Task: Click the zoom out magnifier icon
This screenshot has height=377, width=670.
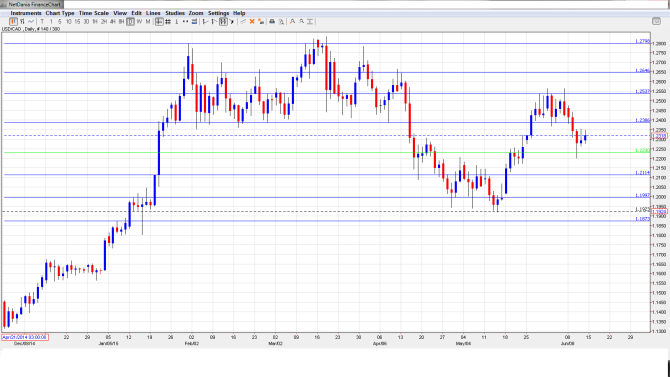Action: [301, 21]
